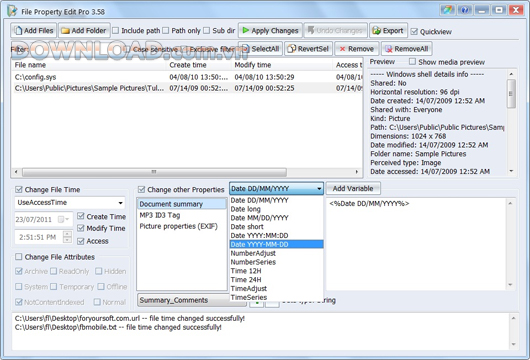This screenshot has width=530, height=360.
Task: Click the Undo Changes button
Action: [x=335, y=31]
